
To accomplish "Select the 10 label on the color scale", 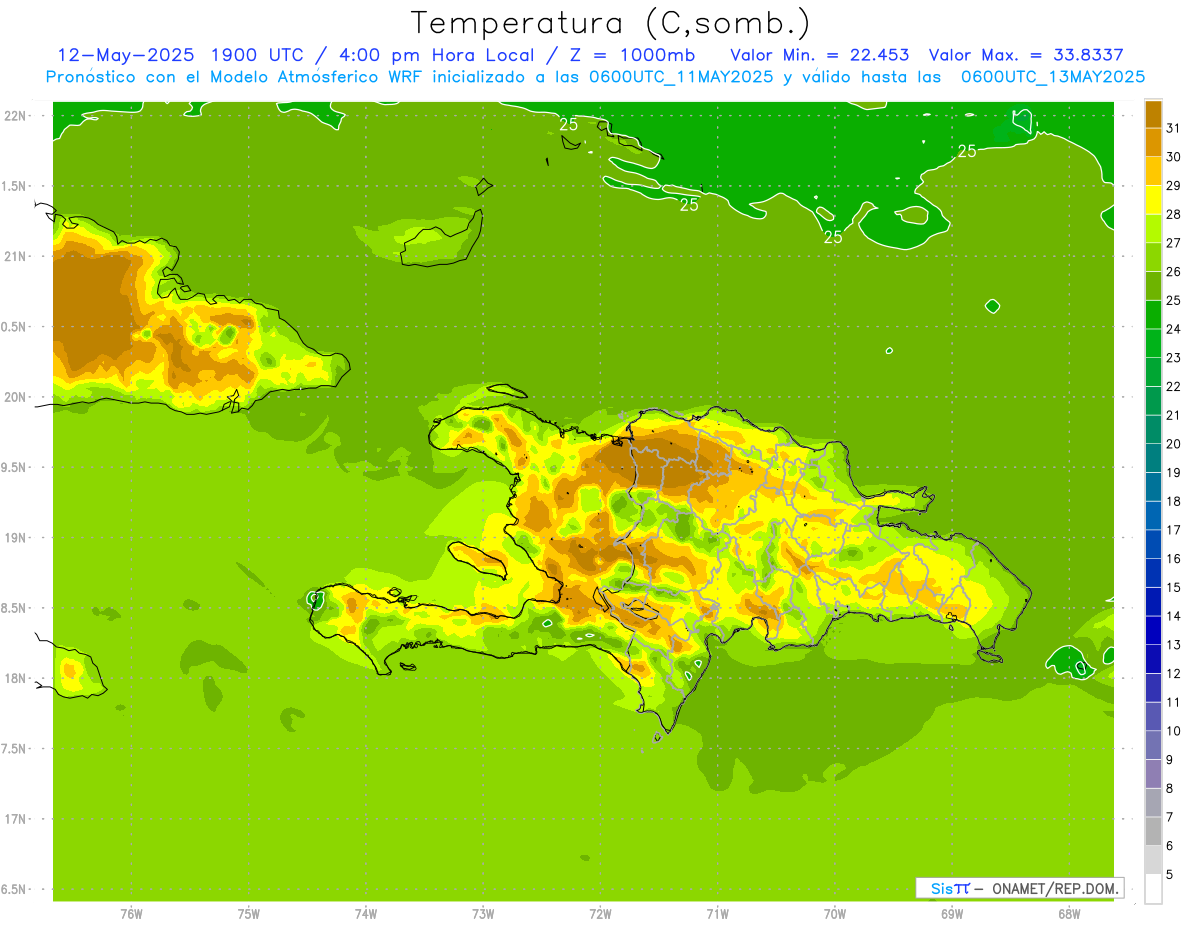I will point(1174,731).
